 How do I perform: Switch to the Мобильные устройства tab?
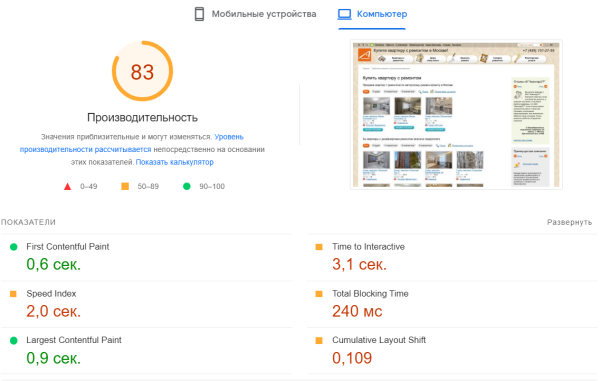tap(255, 14)
